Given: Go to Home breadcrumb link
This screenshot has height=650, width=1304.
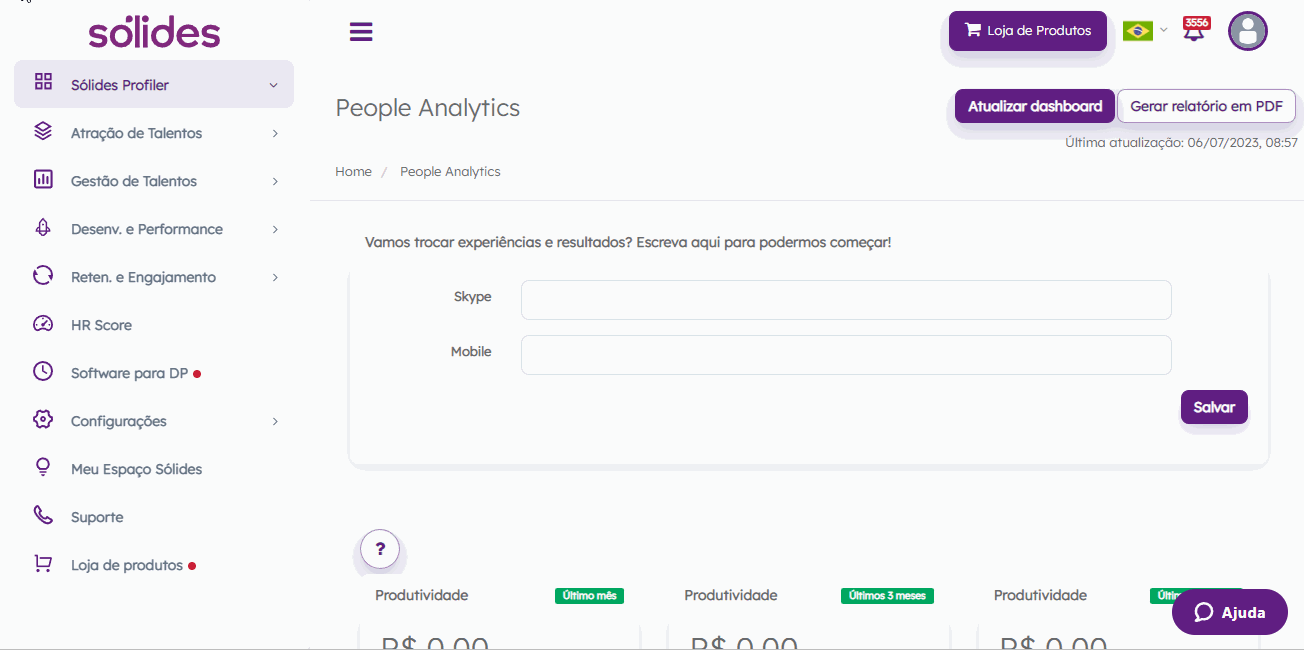Looking at the screenshot, I should 353,172.
